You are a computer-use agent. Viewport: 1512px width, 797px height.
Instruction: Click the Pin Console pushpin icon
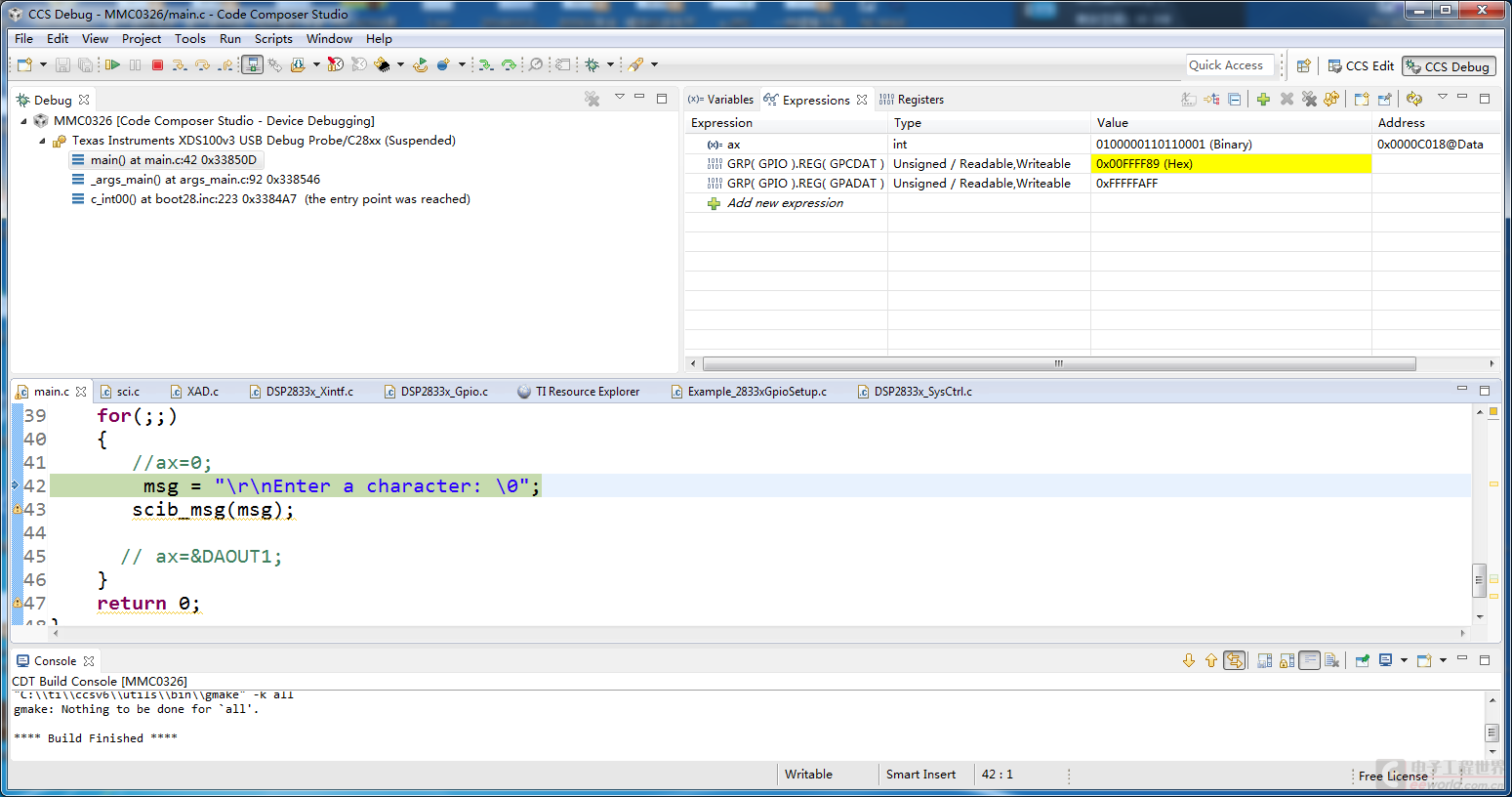click(1363, 660)
